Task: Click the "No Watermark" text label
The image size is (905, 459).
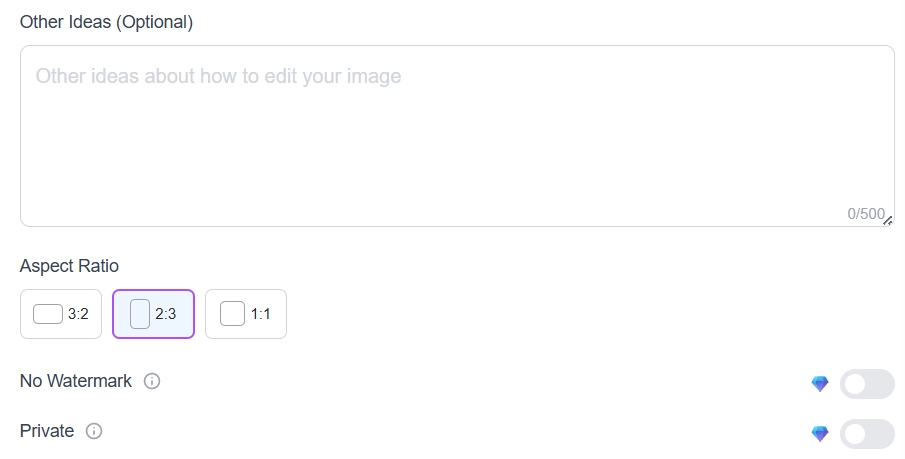Action: tap(76, 381)
